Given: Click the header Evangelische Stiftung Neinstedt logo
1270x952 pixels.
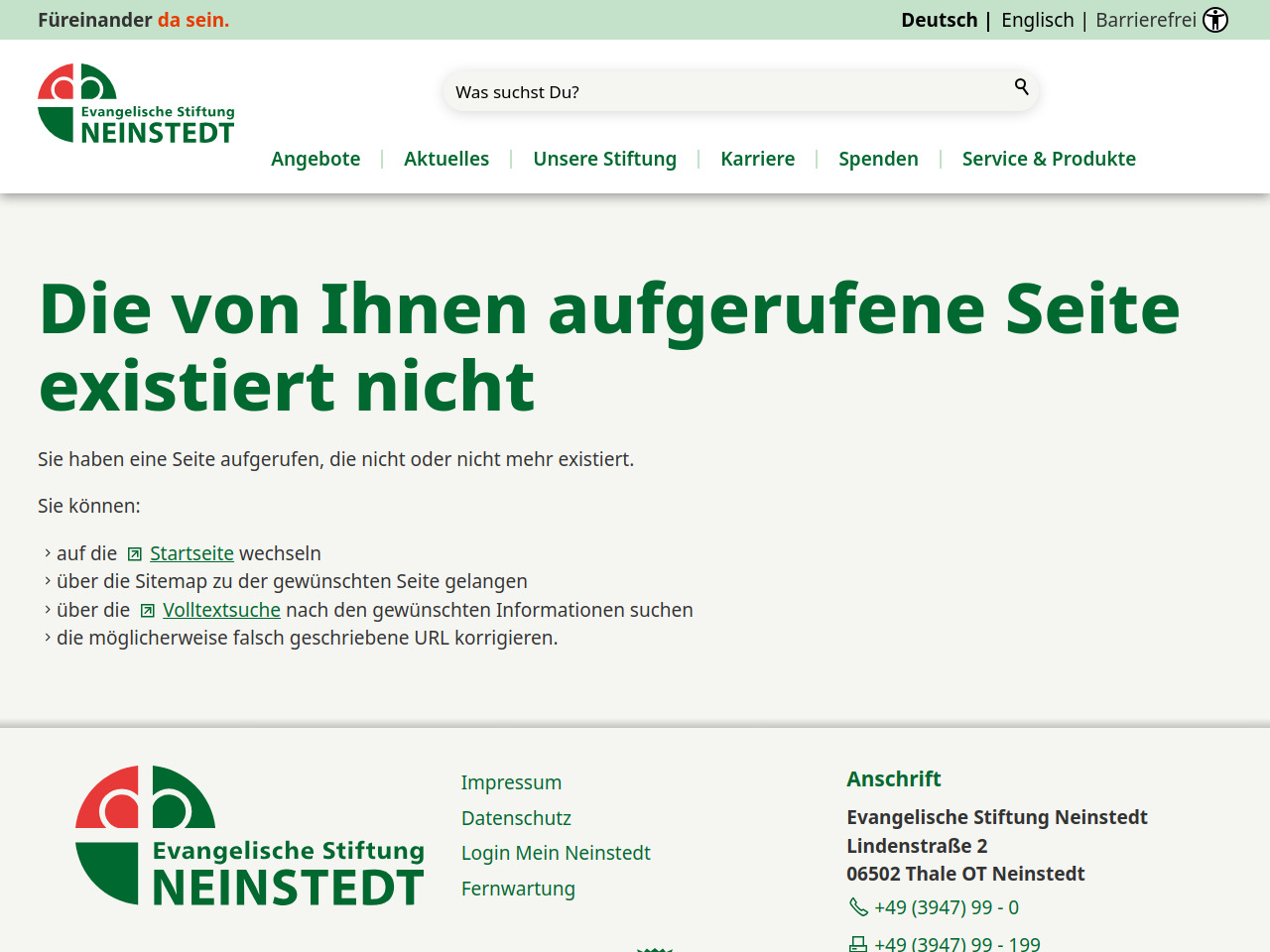Looking at the screenshot, I should [x=136, y=104].
